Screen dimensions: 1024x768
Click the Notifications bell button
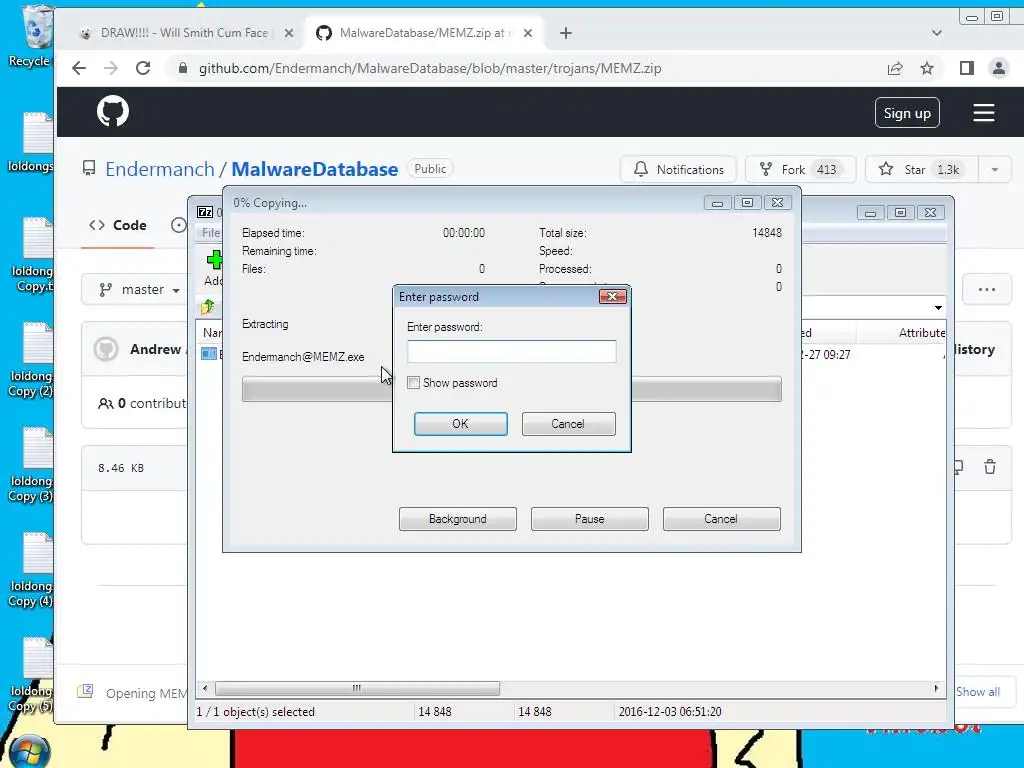679,170
